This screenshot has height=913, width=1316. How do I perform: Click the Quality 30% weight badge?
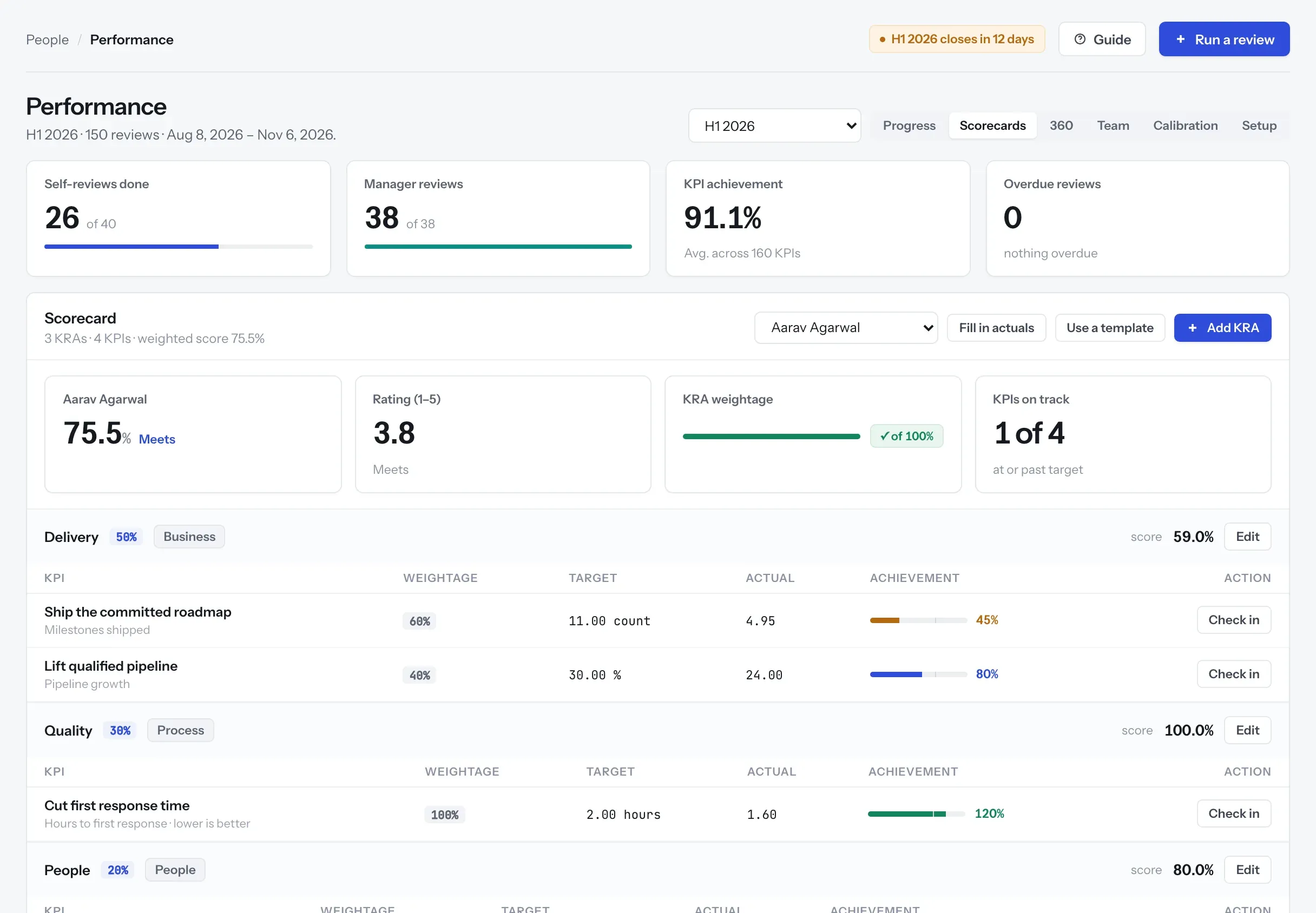(120, 731)
